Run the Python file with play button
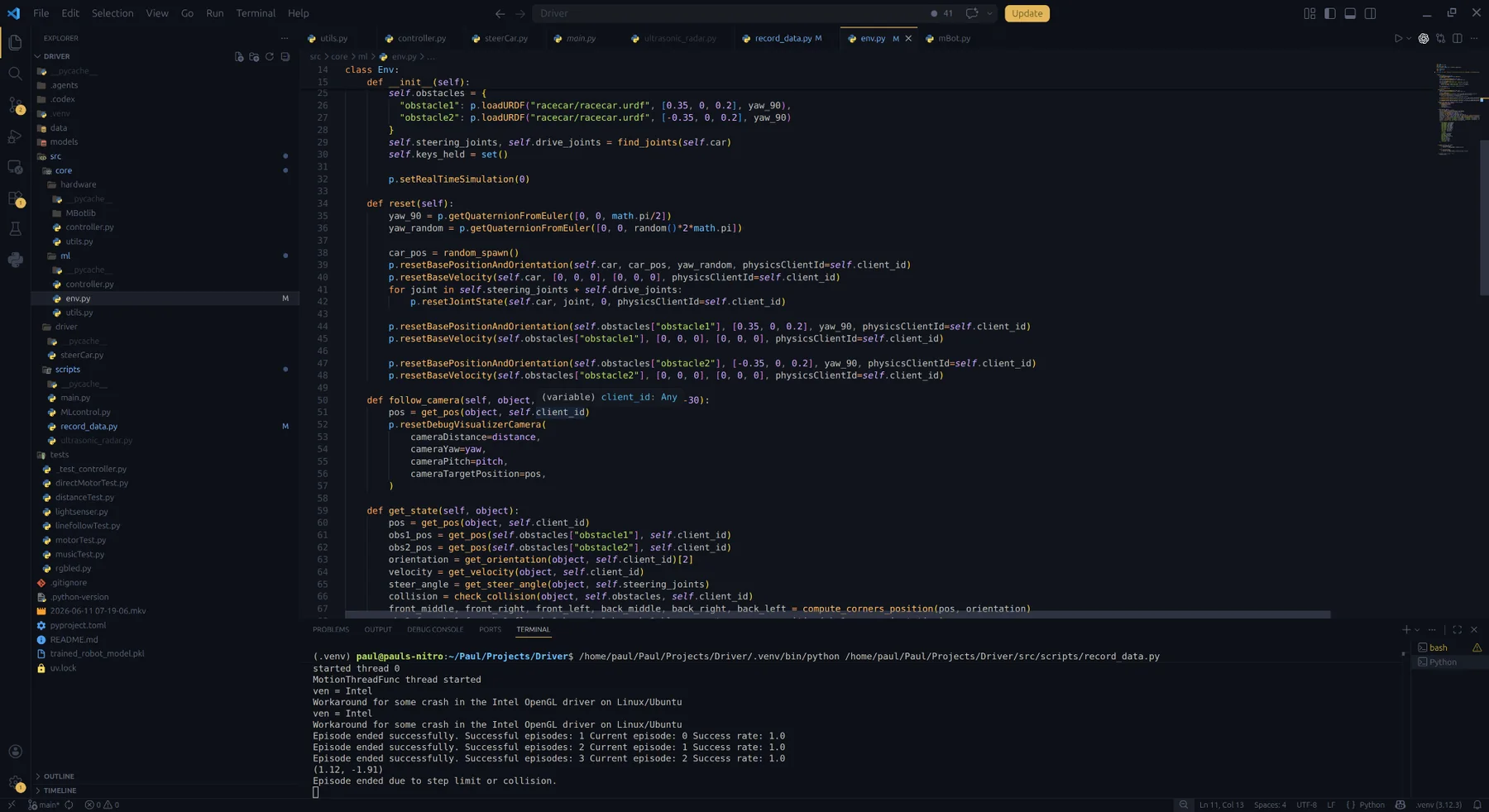Image resolution: width=1489 pixels, height=812 pixels. pos(1398,38)
